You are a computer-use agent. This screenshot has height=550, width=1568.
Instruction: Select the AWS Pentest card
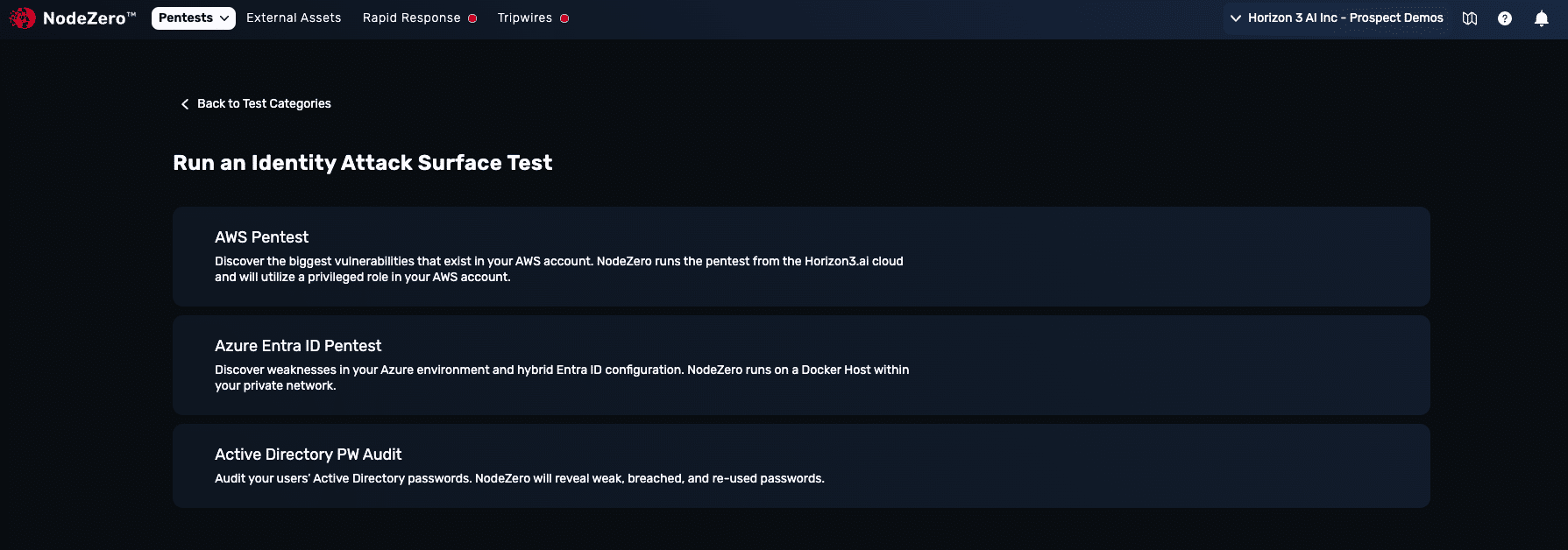coord(801,257)
